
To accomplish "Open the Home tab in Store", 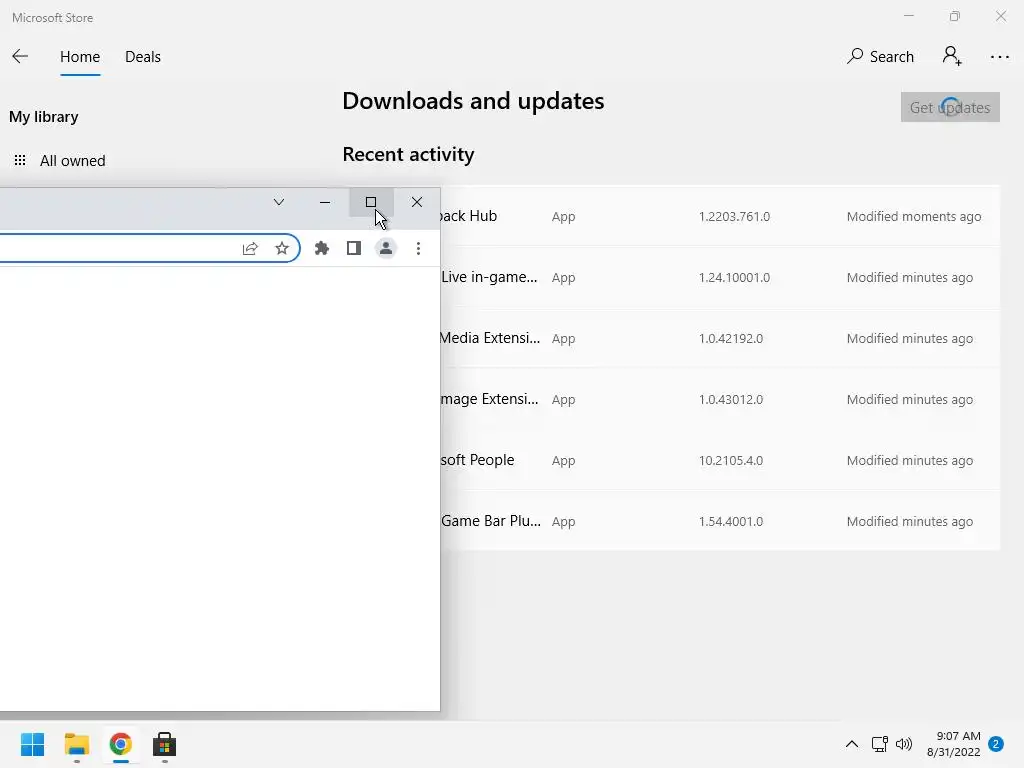I will pyautogui.click(x=80, y=57).
